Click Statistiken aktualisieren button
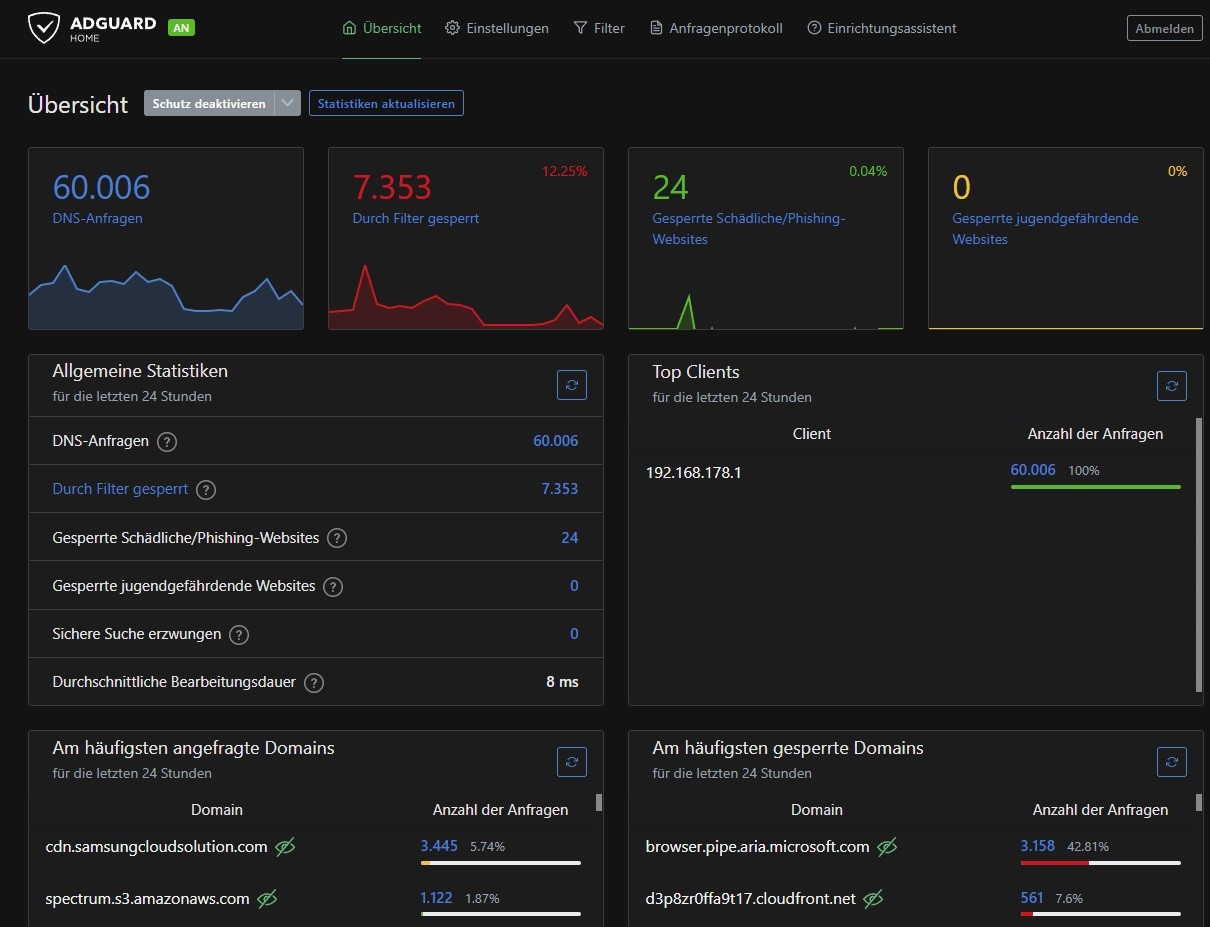Image resolution: width=1210 pixels, height=927 pixels. [x=386, y=103]
